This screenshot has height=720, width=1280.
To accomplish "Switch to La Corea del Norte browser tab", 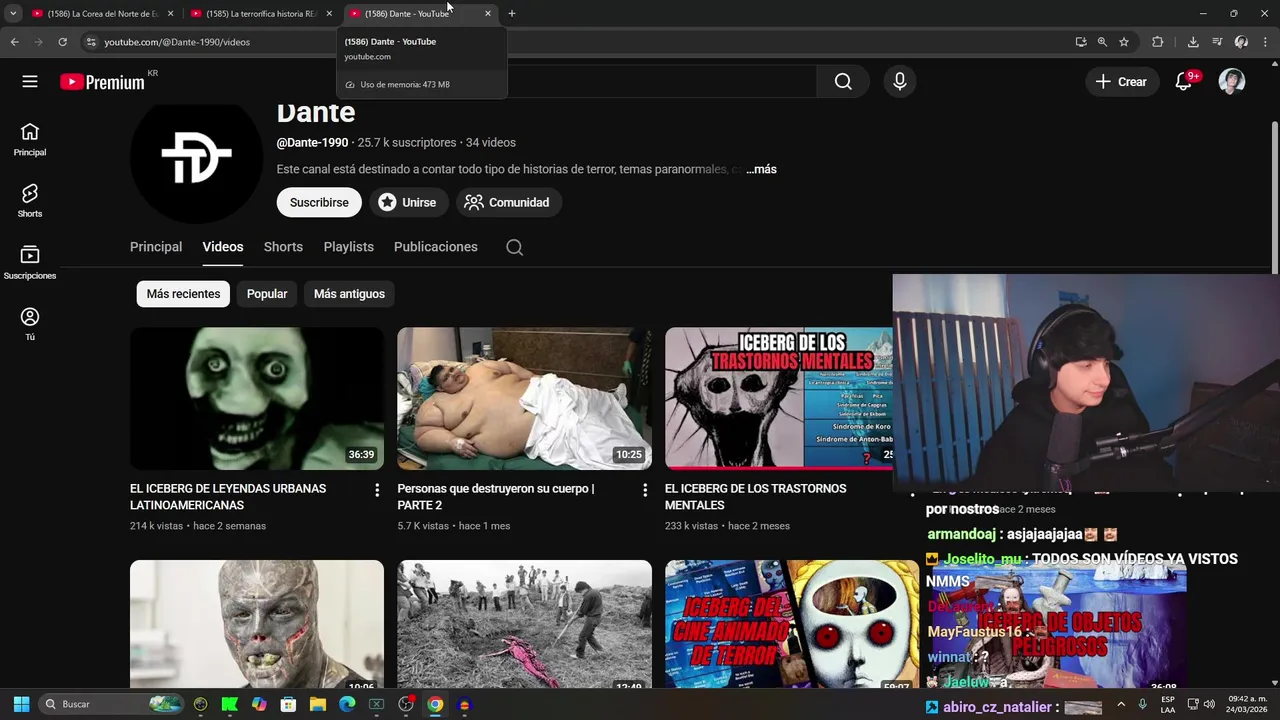I will click(100, 13).
